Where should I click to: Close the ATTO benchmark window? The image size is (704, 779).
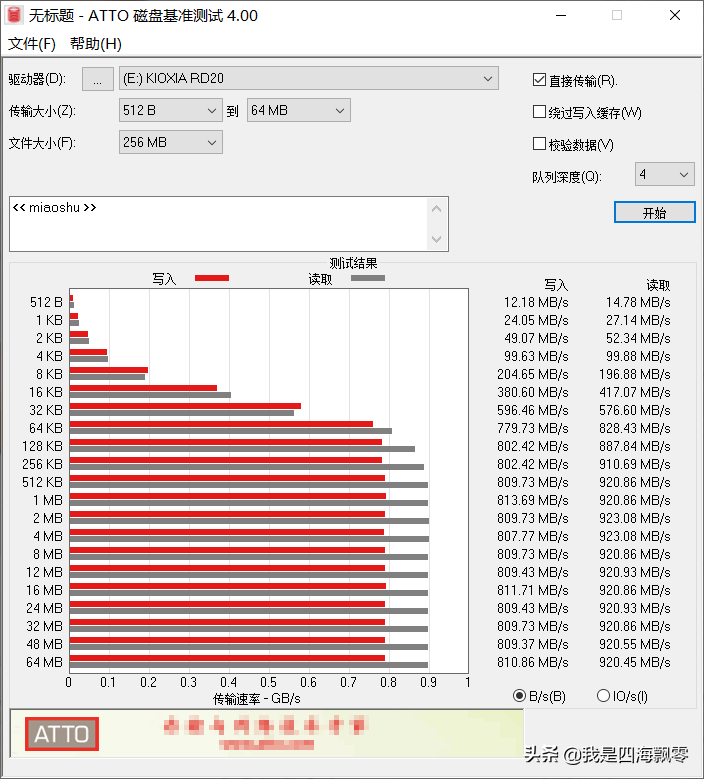click(675, 15)
